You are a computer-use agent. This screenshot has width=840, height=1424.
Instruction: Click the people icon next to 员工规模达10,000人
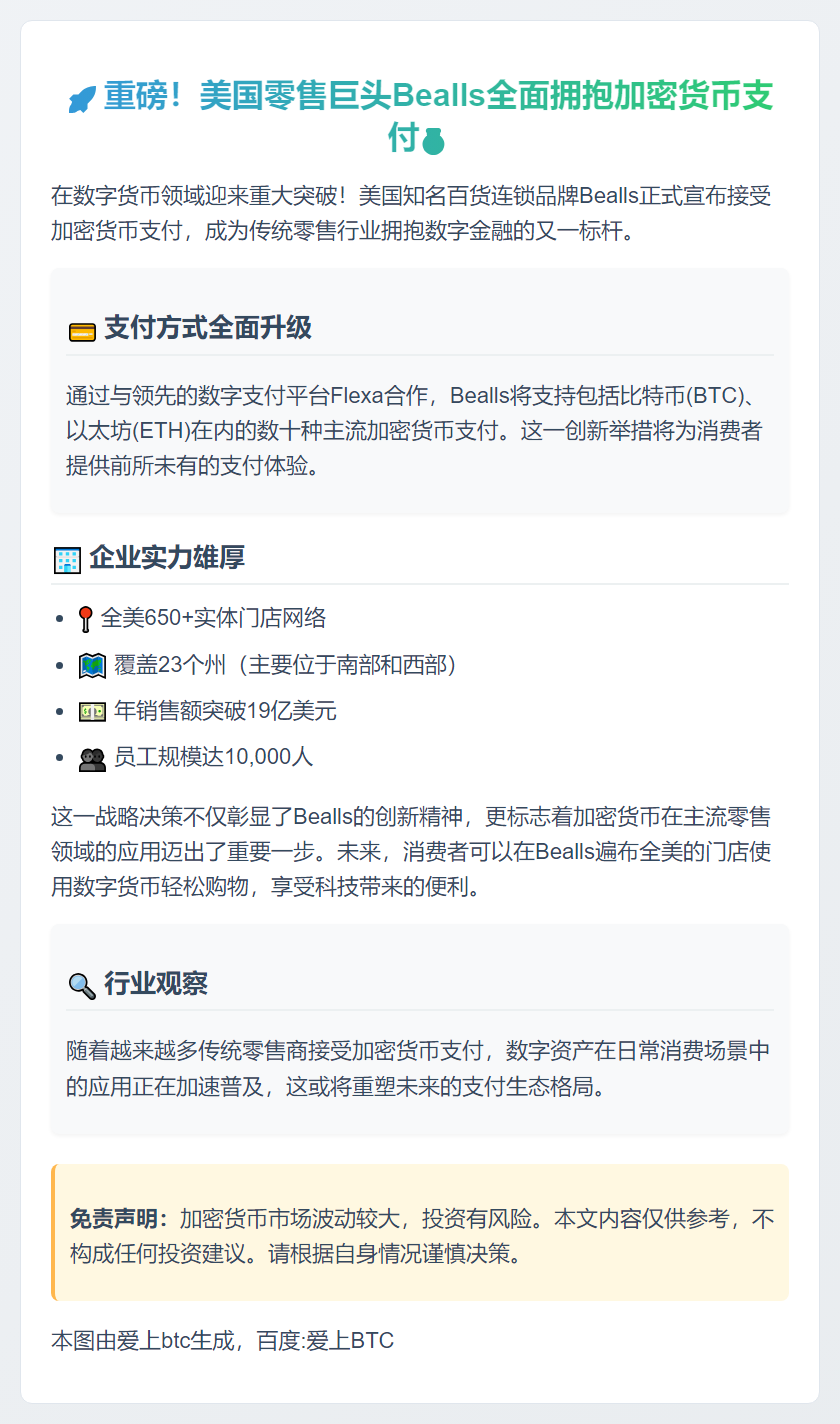[92, 759]
